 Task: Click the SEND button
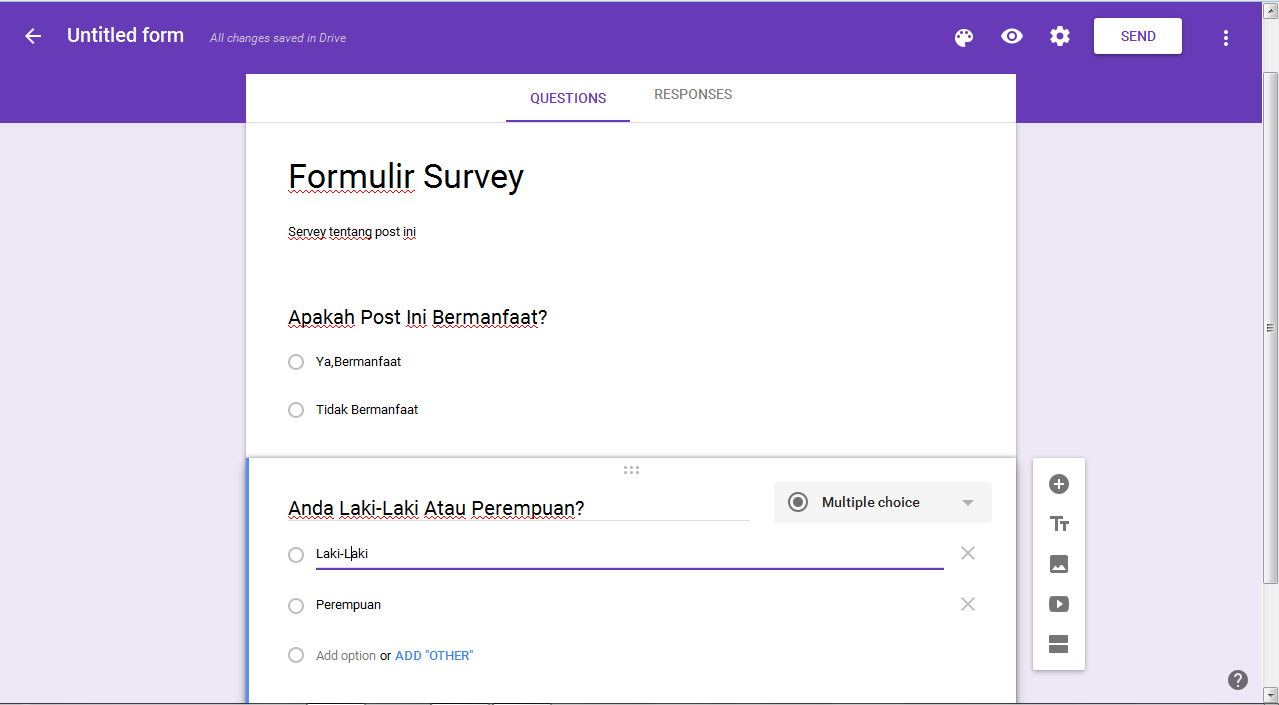coord(1137,35)
